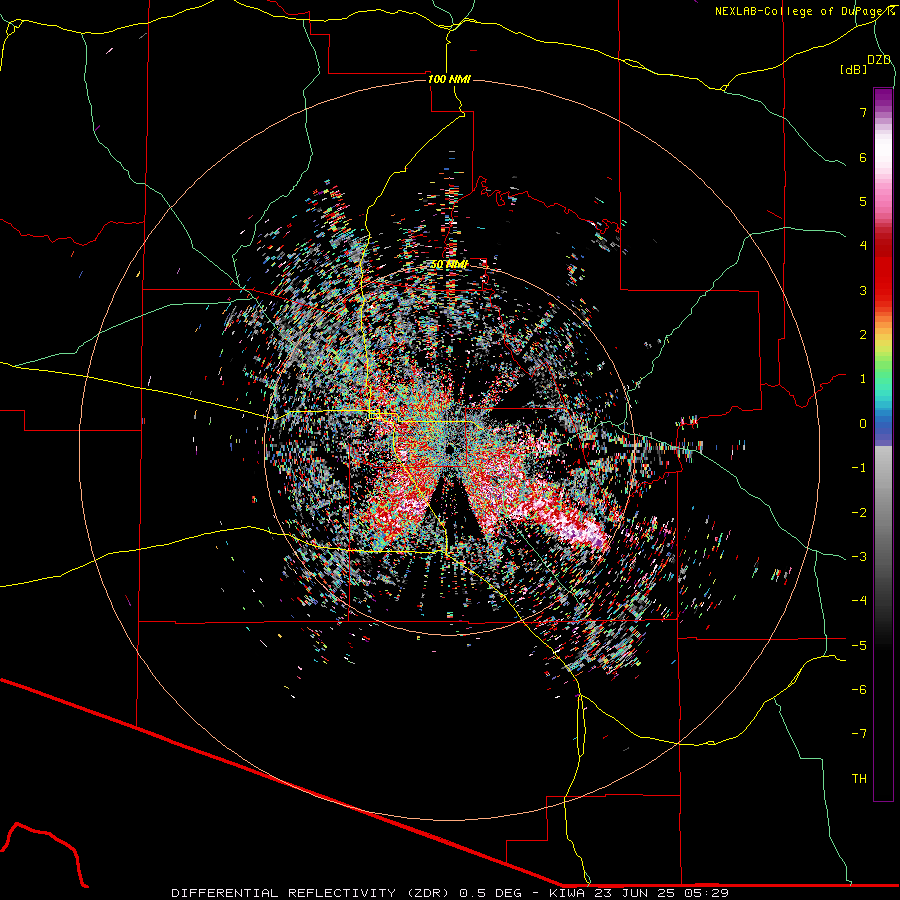Click the [dB] unit label above the scale

pos(853,69)
